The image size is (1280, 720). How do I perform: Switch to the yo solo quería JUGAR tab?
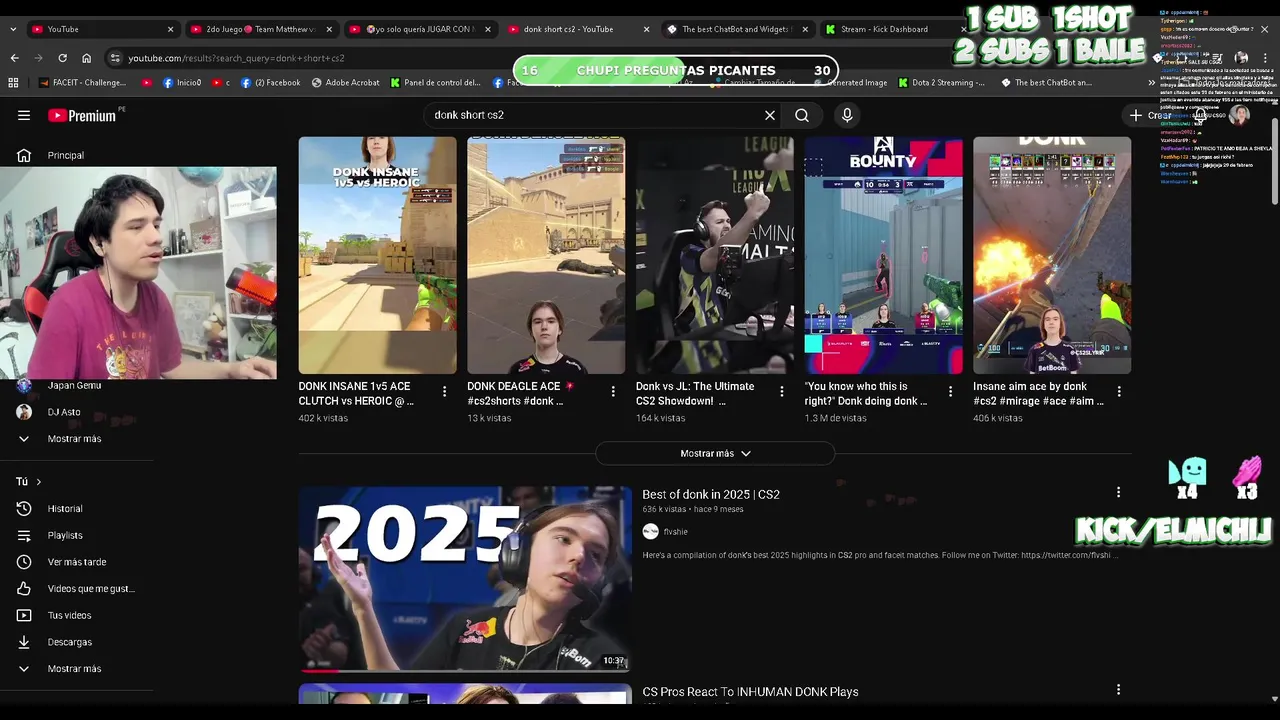[x=420, y=29]
